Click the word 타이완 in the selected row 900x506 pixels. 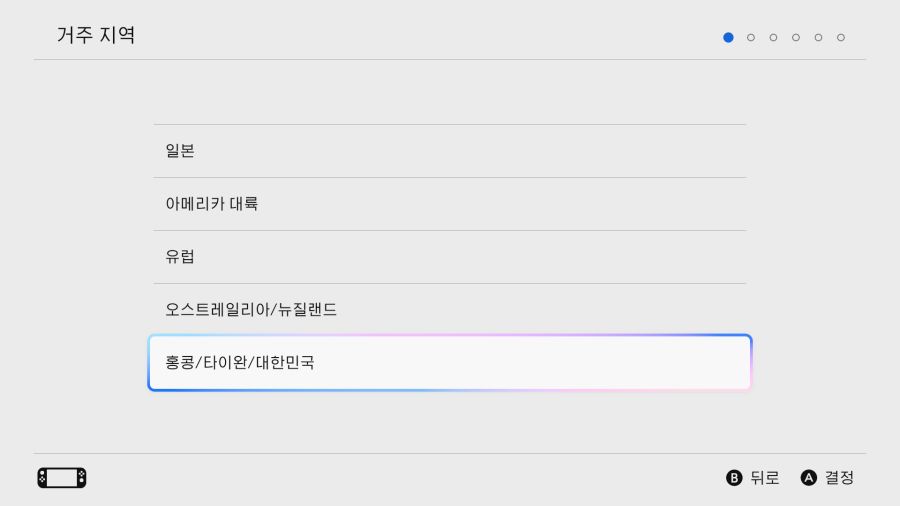[x=224, y=362]
